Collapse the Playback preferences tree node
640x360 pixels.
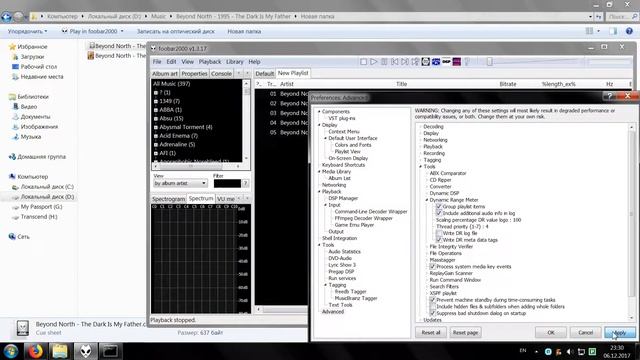319,191
